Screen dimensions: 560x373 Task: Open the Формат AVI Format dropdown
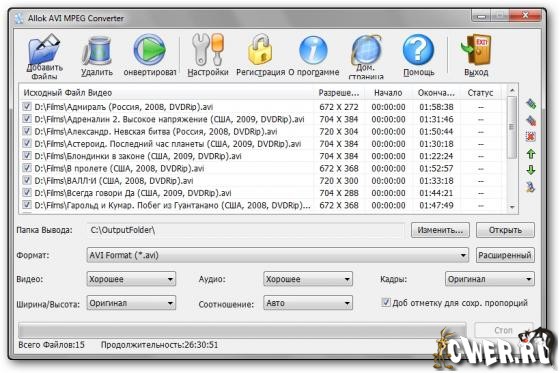[278, 255]
